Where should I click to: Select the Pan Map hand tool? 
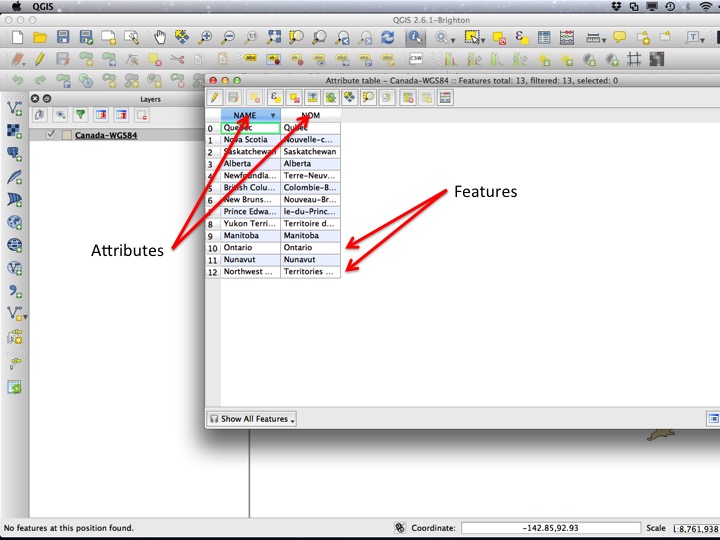tap(159, 37)
